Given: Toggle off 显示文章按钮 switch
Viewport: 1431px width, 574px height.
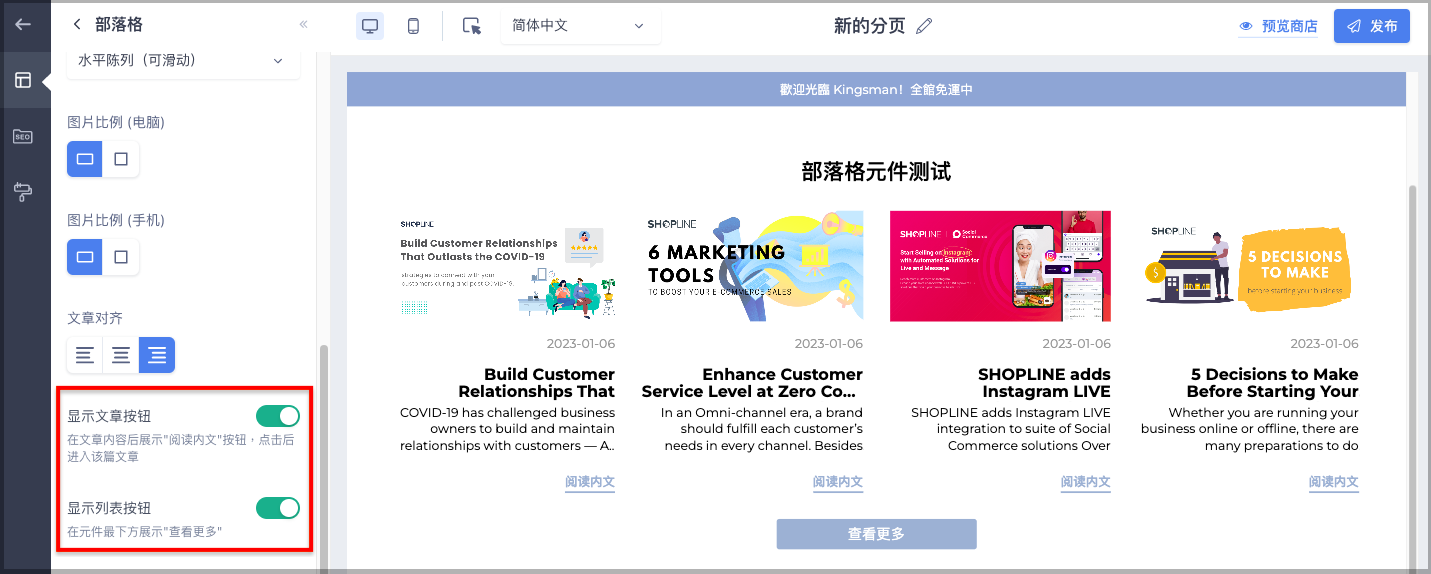Looking at the screenshot, I should pyautogui.click(x=278, y=416).
